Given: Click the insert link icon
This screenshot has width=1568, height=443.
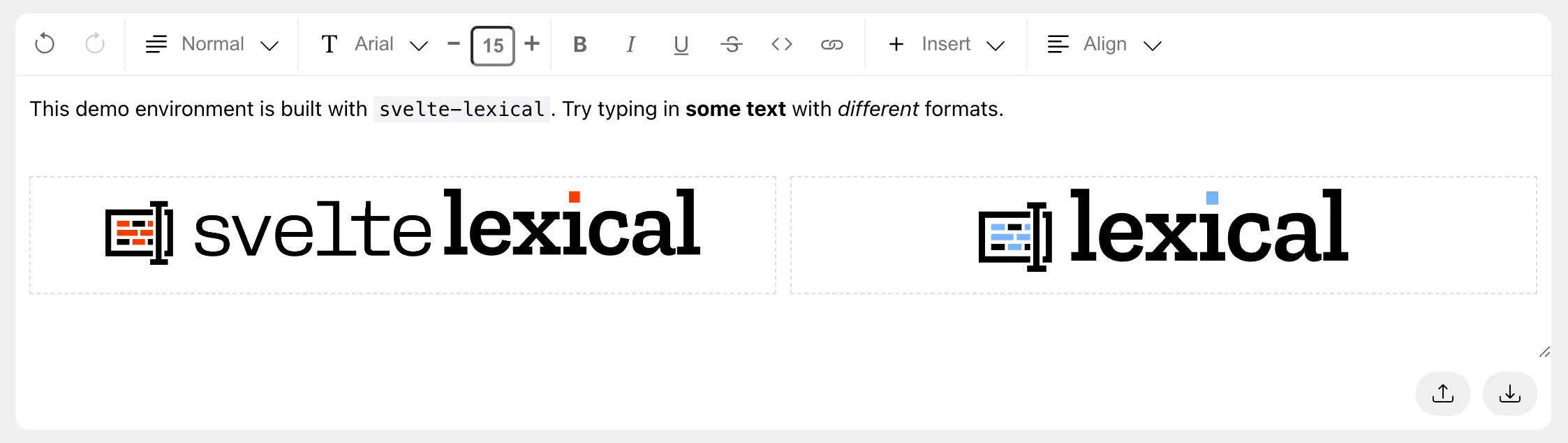Looking at the screenshot, I should pyautogui.click(x=832, y=44).
